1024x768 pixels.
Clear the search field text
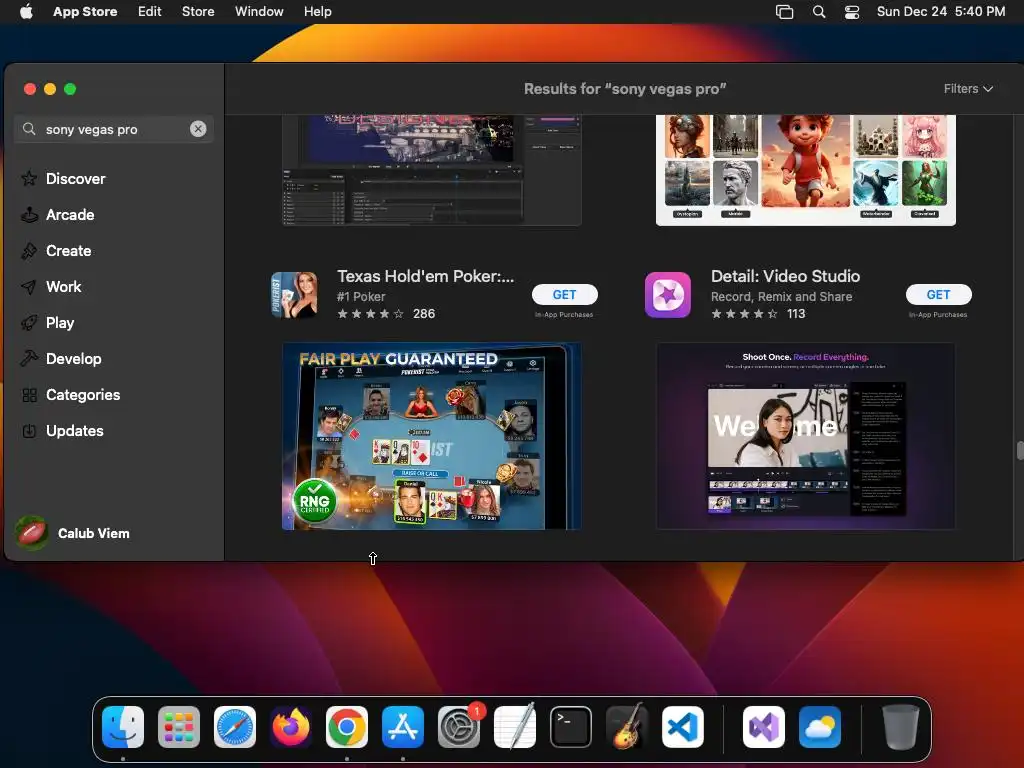[x=198, y=129]
